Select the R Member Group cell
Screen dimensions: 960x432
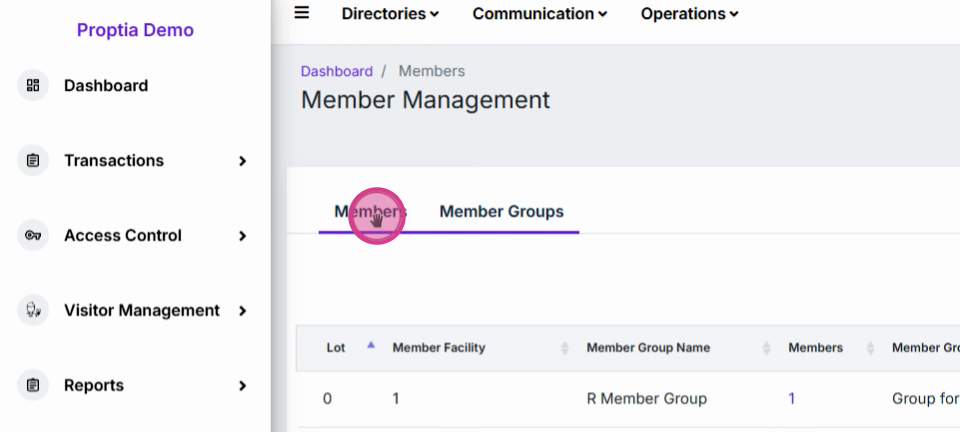point(647,399)
